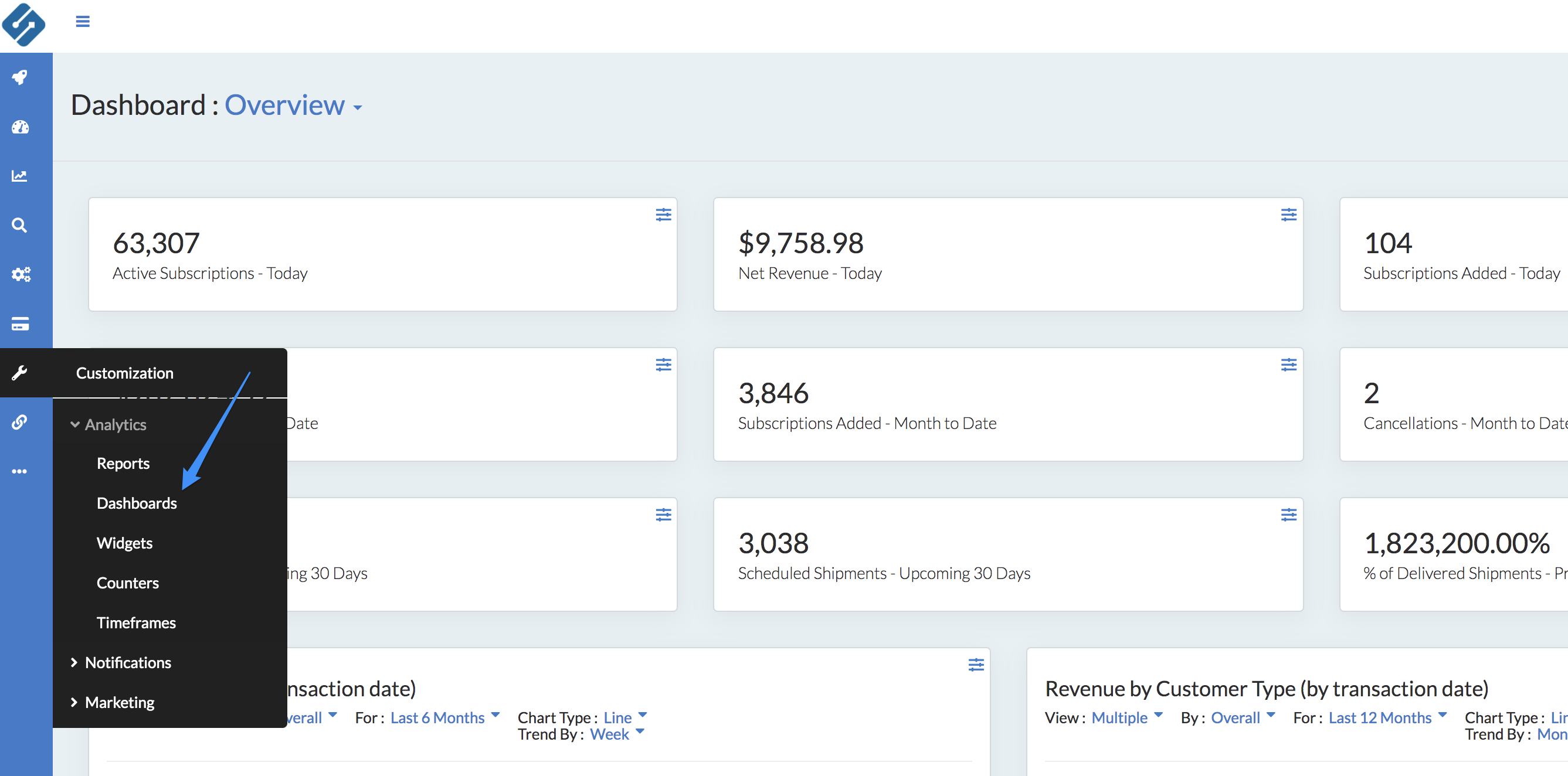The width and height of the screenshot is (1568, 776).
Task: Click the gears settings sidebar icon
Action: [20, 274]
